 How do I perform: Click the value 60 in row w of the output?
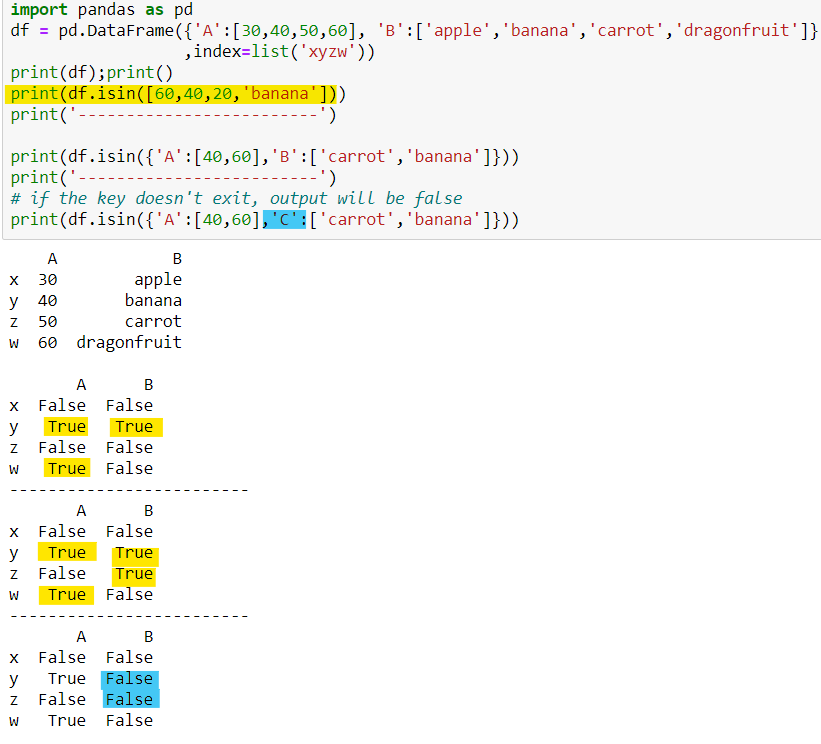pos(48,342)
